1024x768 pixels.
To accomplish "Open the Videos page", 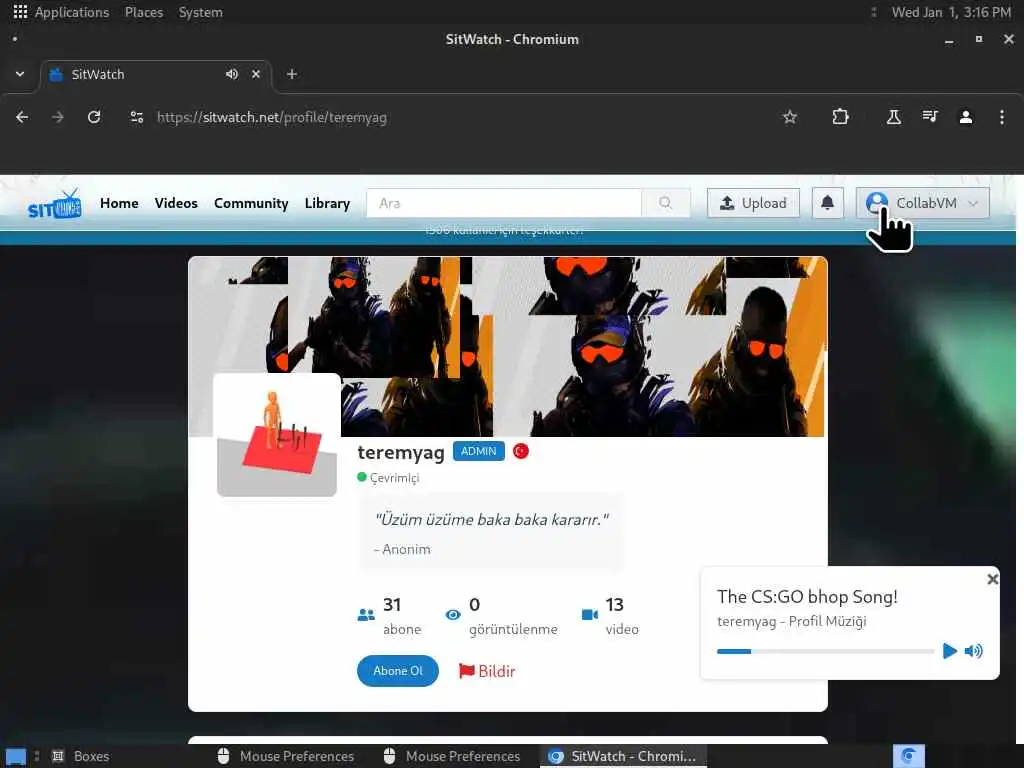I will [x=176, y=204].
